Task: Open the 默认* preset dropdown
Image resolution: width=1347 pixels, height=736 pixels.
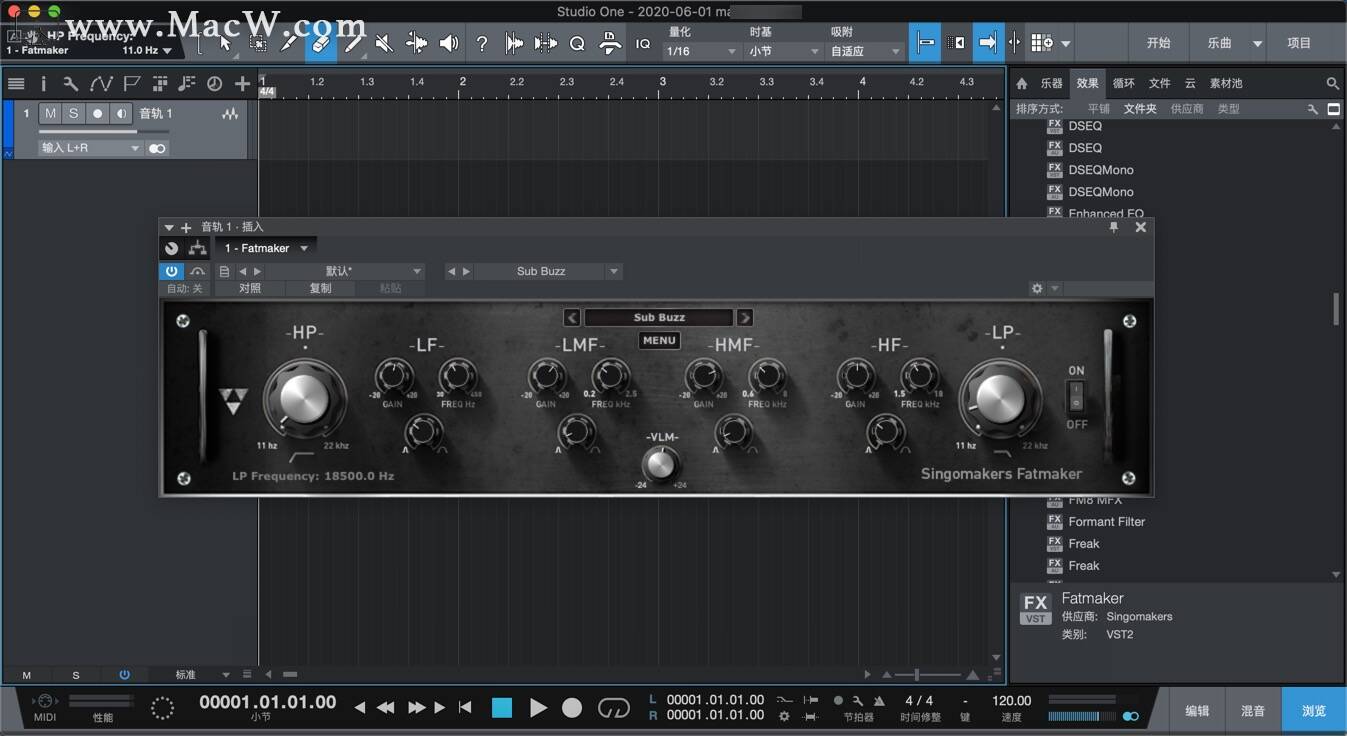Action: 345,271
